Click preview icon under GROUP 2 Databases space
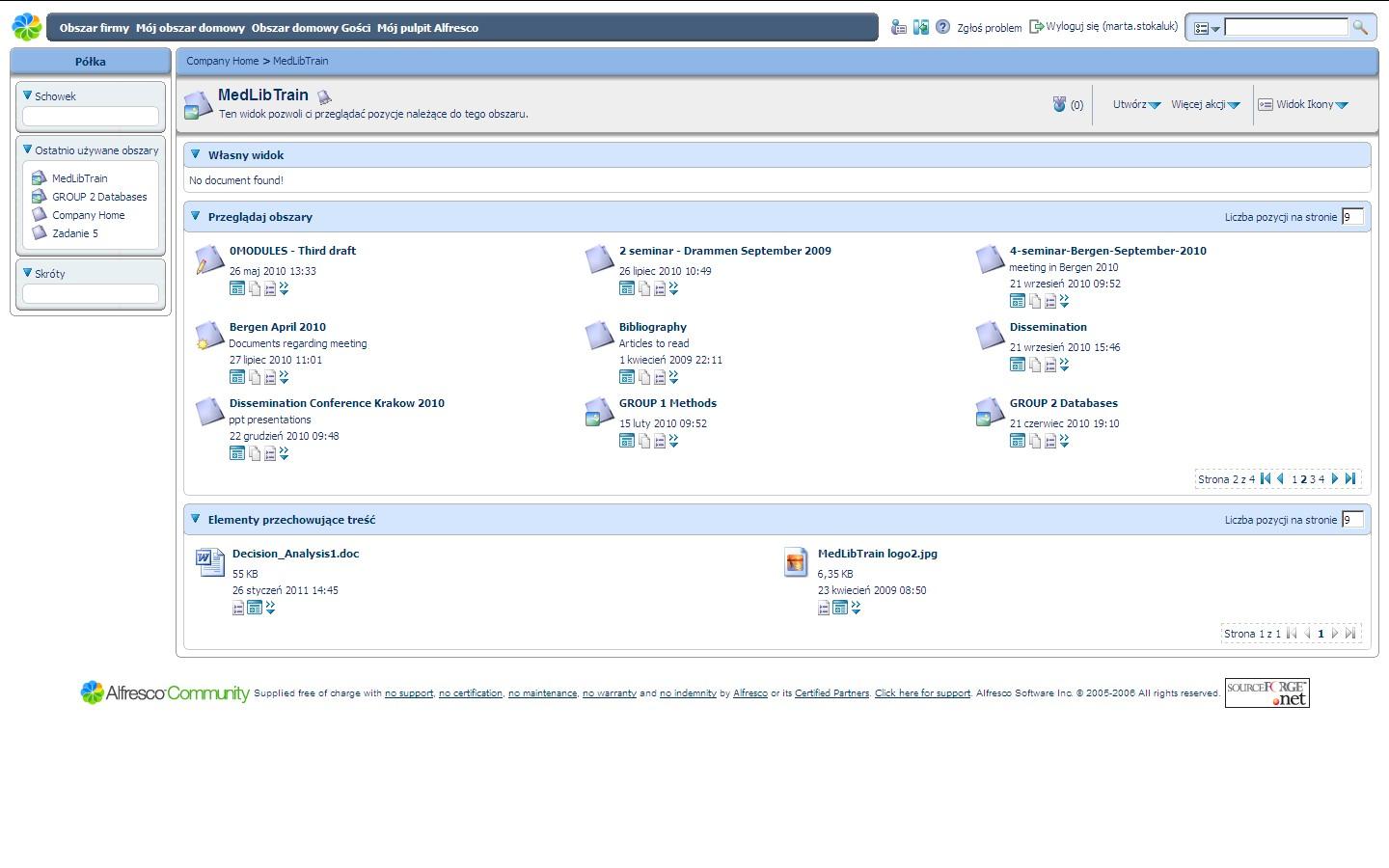The height and width of the screenshot is (868, 1389). (1017, 441)
